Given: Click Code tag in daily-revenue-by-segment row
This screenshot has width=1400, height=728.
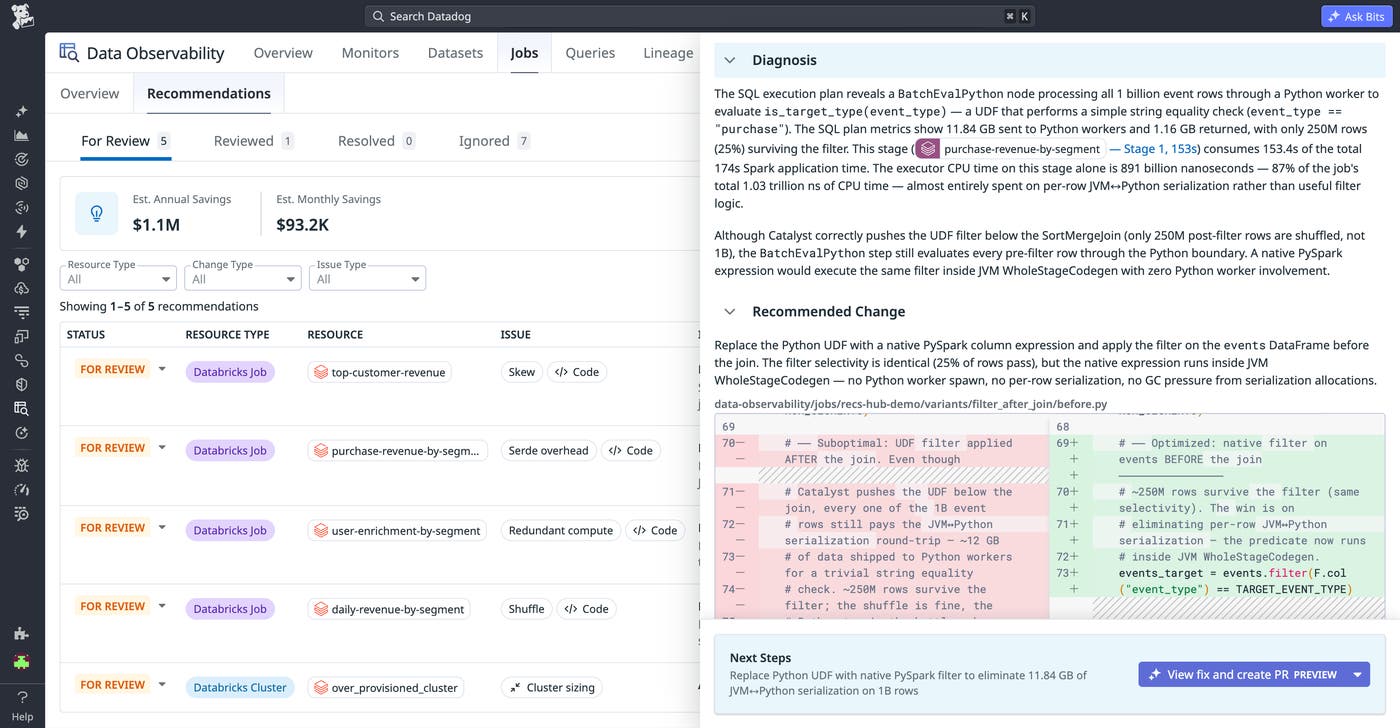Looking at the screenshot, I should tap(586, 609).
